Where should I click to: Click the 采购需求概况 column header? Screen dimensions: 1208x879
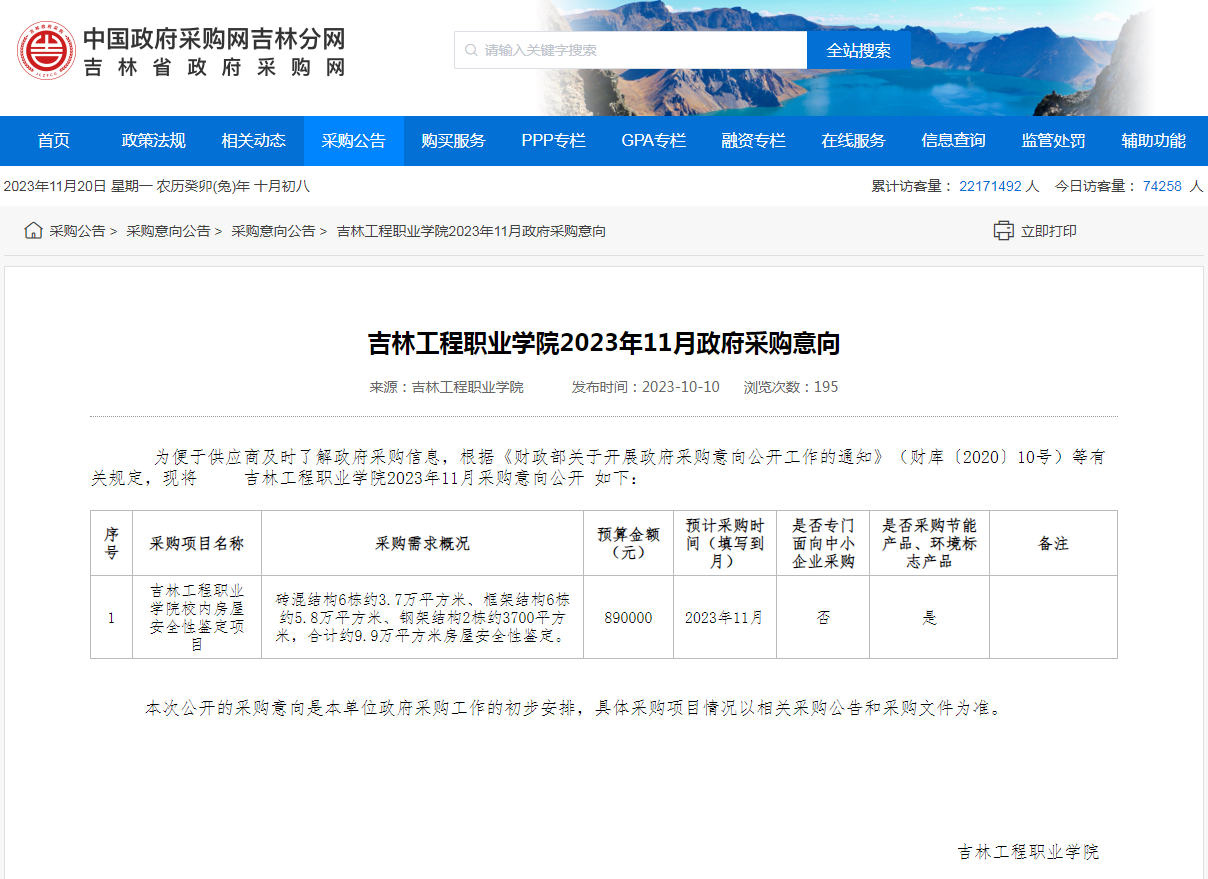[x=422, y=543]
